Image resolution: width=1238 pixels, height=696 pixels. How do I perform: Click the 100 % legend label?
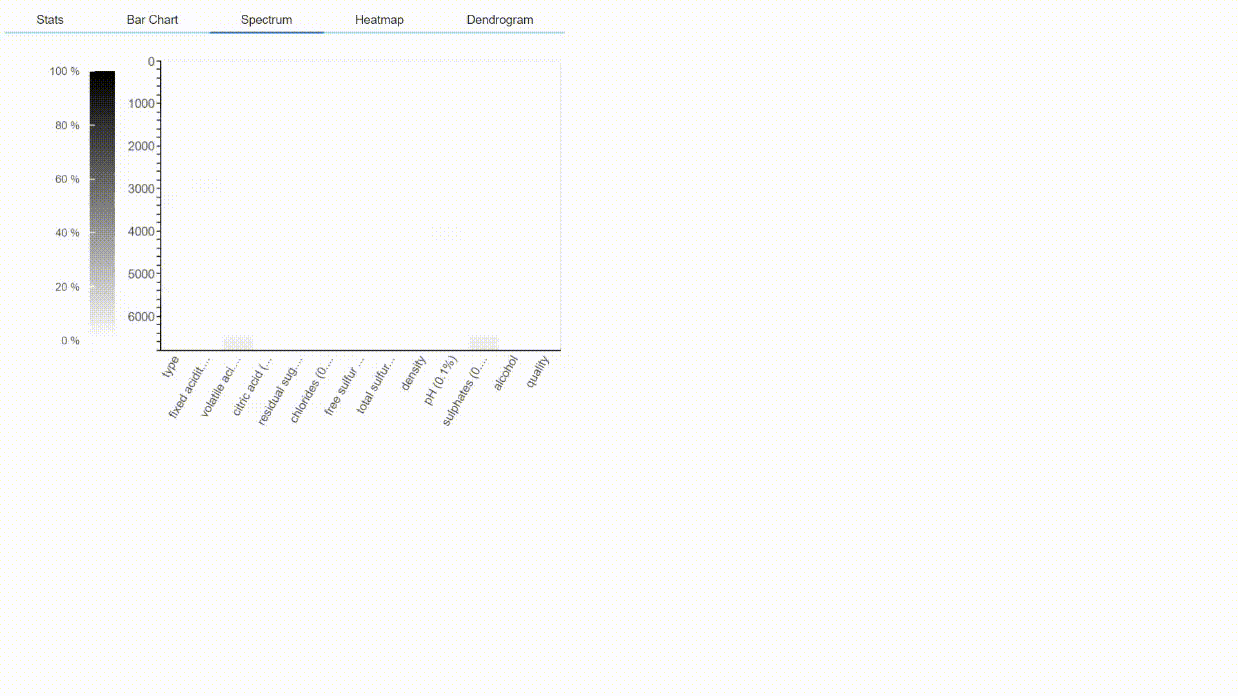coord(65,72)
